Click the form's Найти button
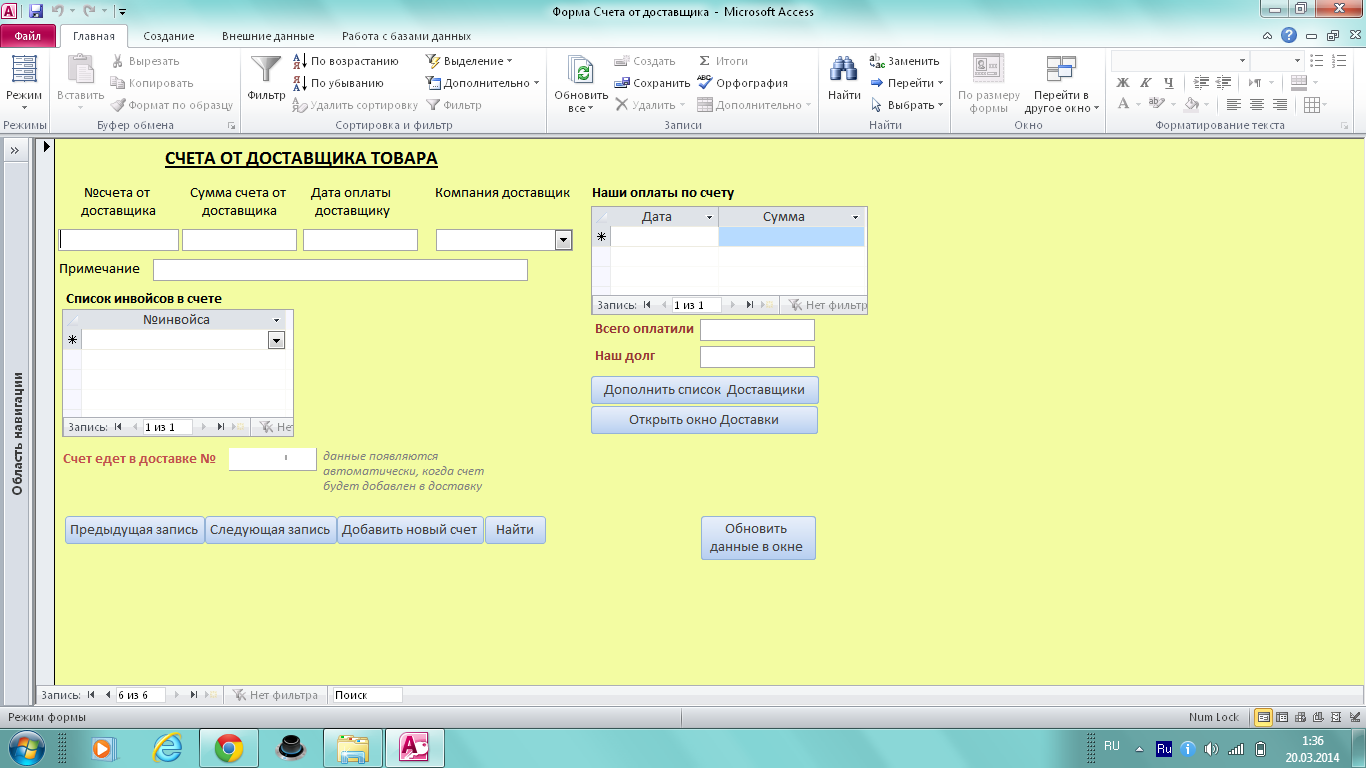Image resolution: width=1366 pixels, height=768 pixels. click(515, 530)
